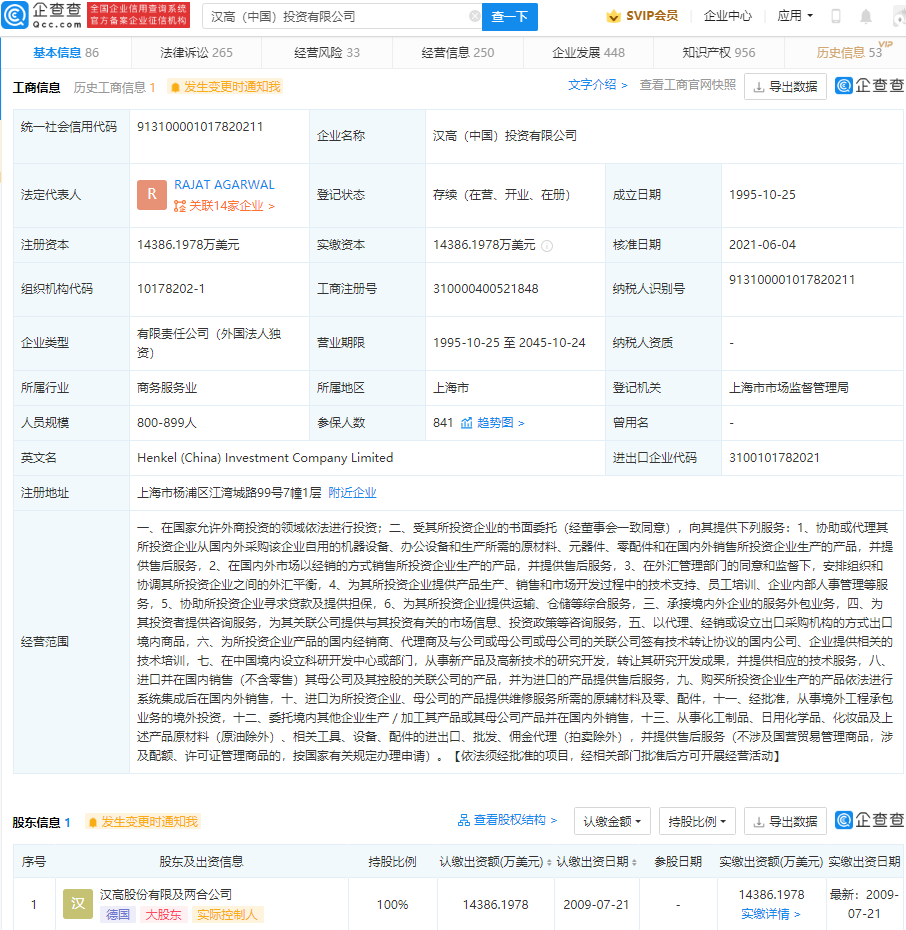Expand 持股比例 dropdown
This screenshot has height=930, width=906.
coord(697,821)
